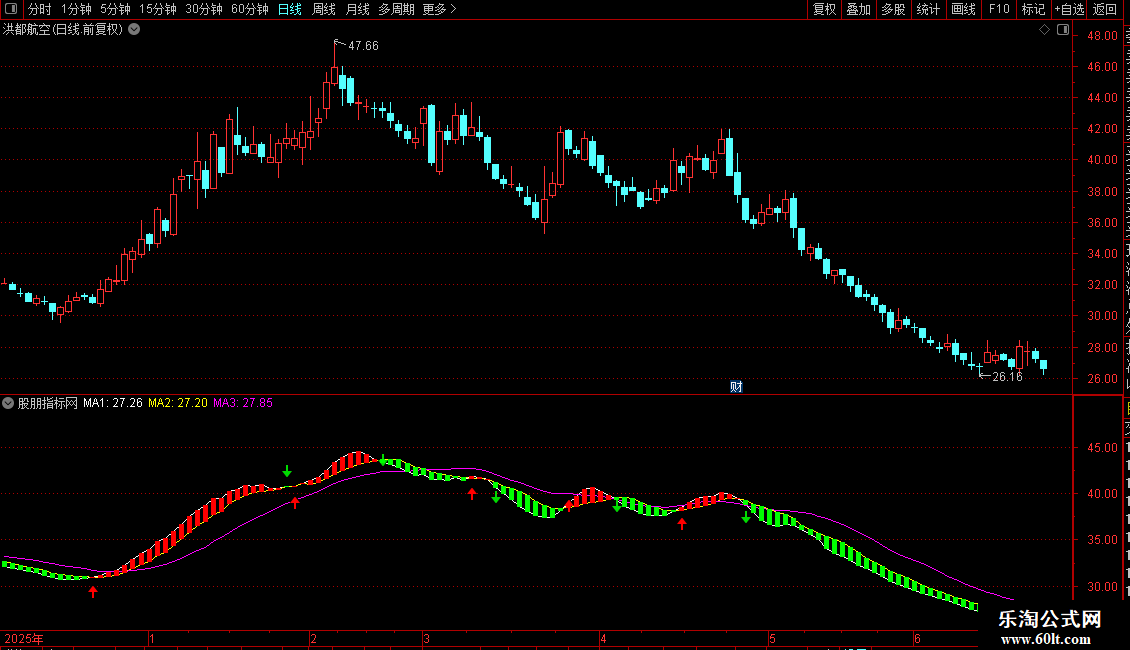Toggle the left sidebar panel icon
Screen dimensions: 1130x650
tap(11, 9)
